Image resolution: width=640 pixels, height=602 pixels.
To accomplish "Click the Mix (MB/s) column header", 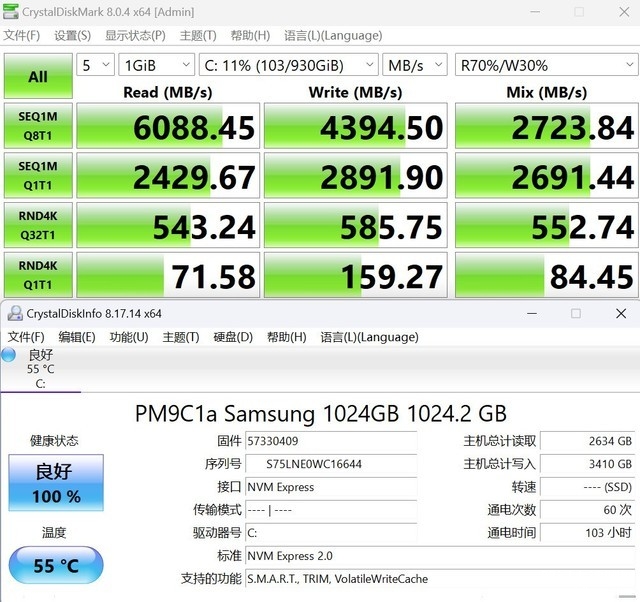I will point(547,92).
